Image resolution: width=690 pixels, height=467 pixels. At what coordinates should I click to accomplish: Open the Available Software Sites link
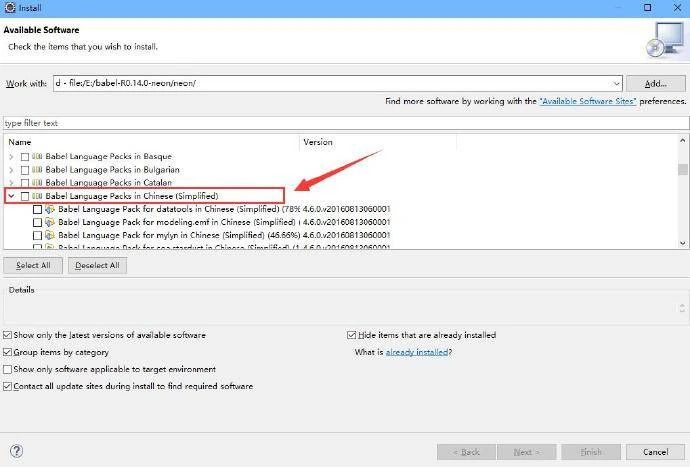point(588,101)
